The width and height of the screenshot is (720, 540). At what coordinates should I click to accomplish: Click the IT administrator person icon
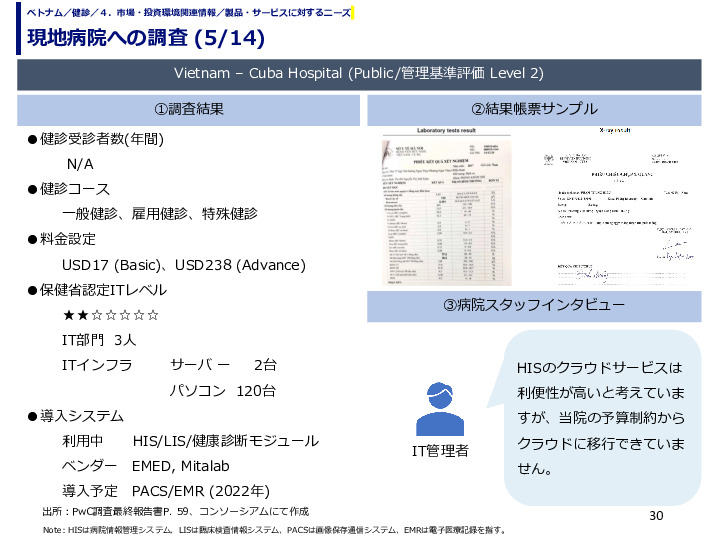pos(440,409)
